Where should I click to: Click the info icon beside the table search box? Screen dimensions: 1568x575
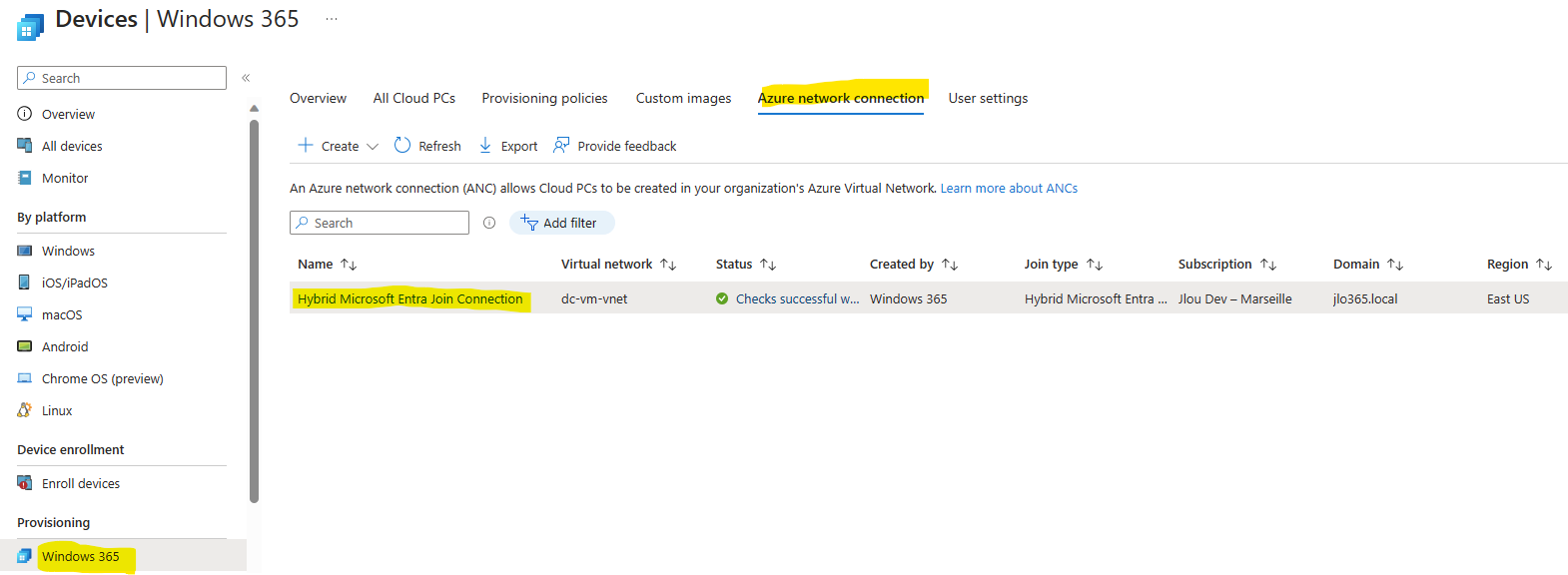click(489, 223)
